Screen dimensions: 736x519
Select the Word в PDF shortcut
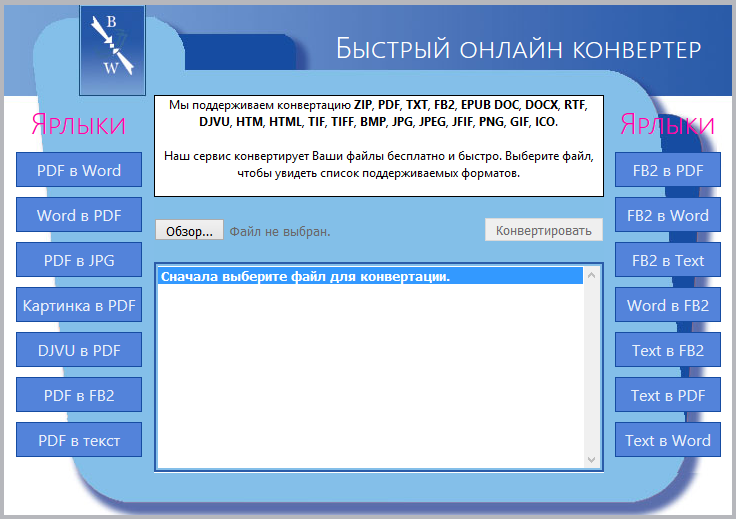tap(79, 215)
